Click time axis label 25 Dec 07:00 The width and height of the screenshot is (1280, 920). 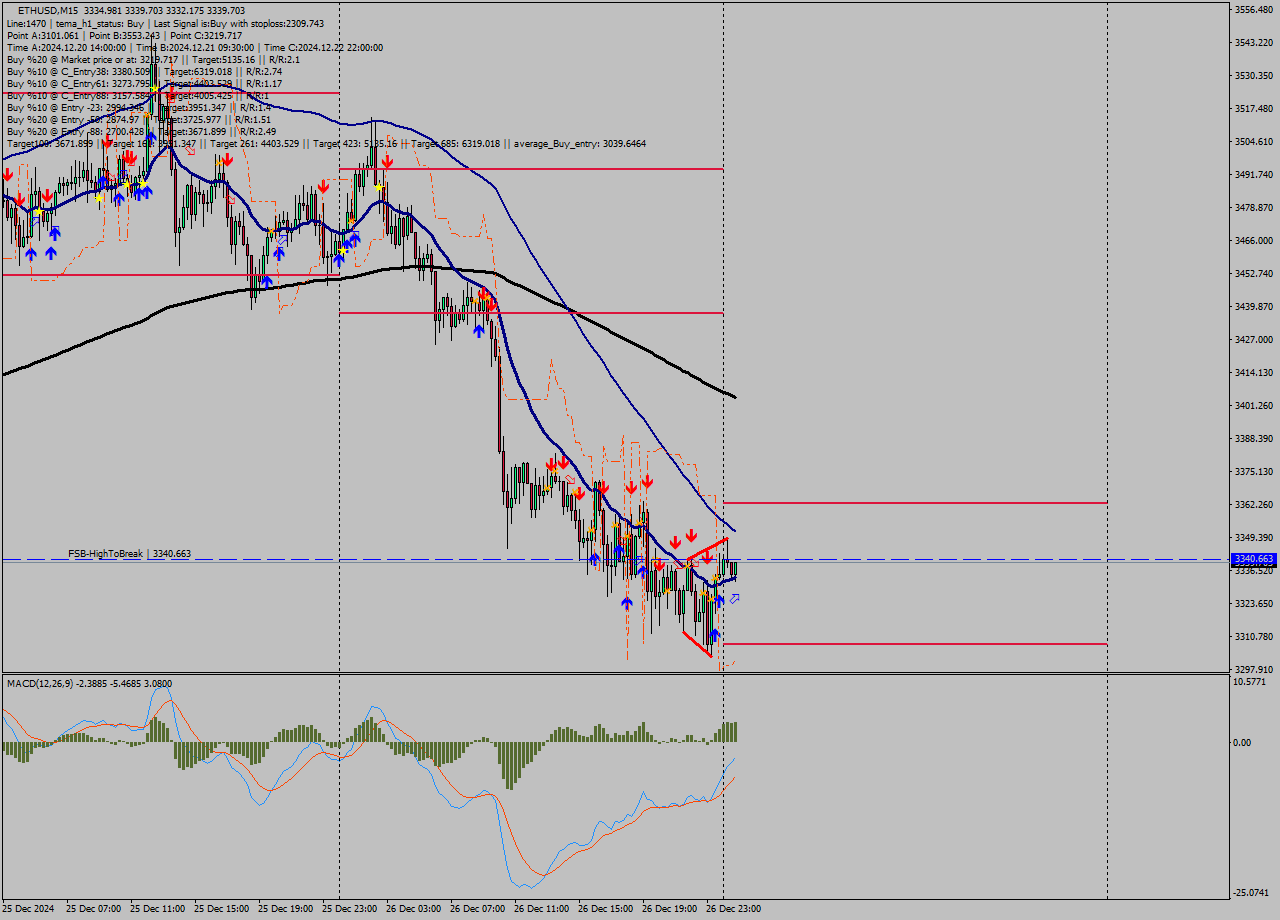[94, 909]
